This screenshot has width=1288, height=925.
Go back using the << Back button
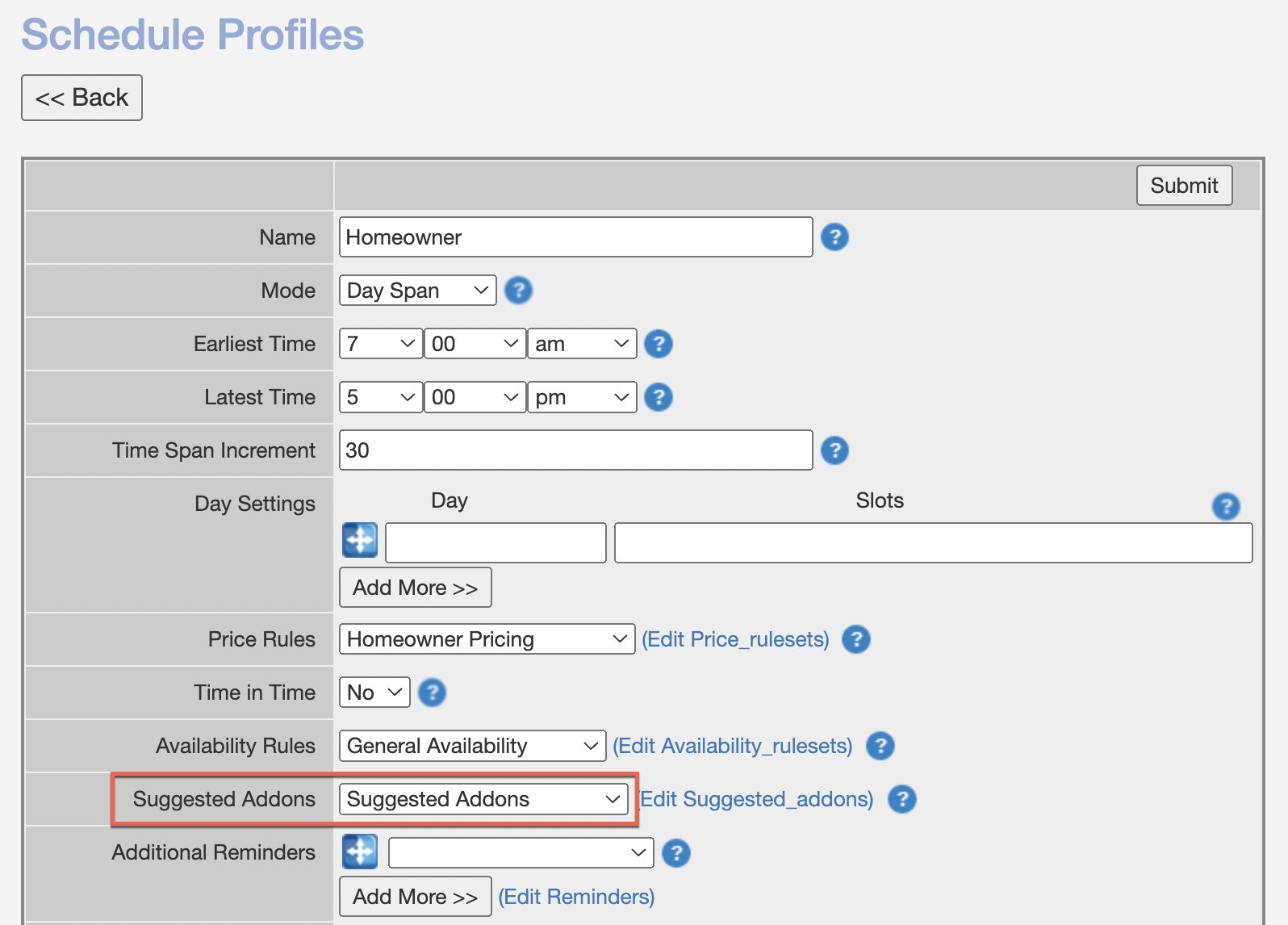pyautogui.click(x=82, y=98)
